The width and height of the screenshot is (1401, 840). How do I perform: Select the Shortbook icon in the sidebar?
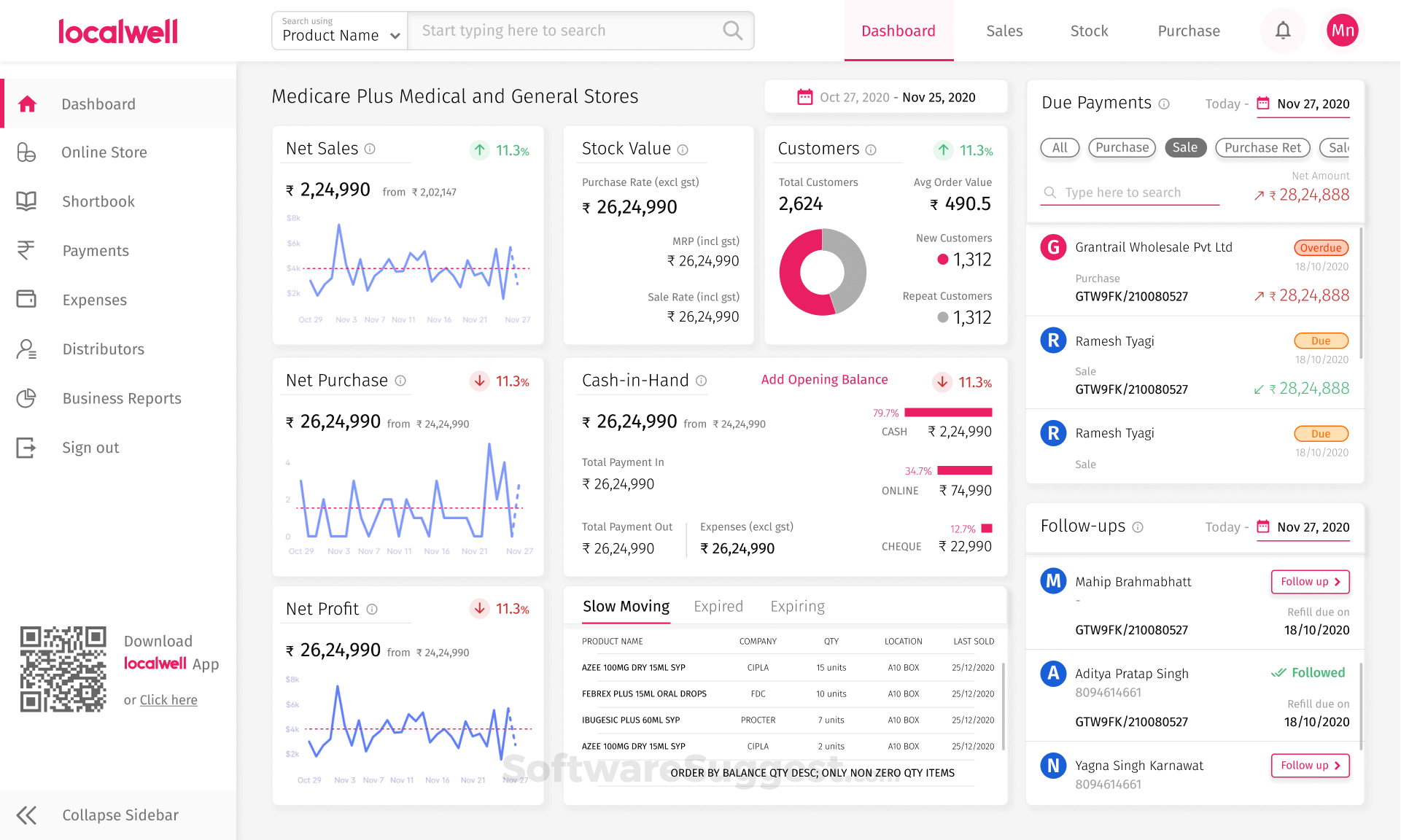coord(27,201)
